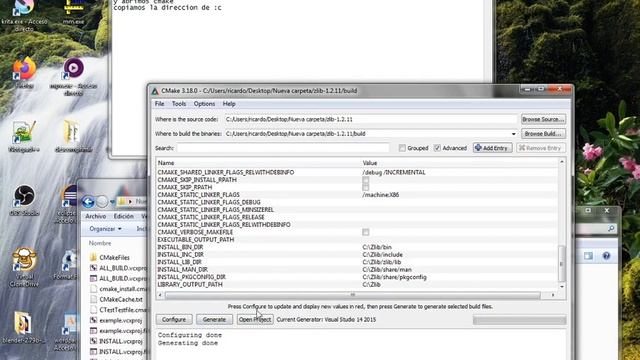Go back in the Explorer window
This screenshot has height=360, width=640.
(x=88, y=201)
